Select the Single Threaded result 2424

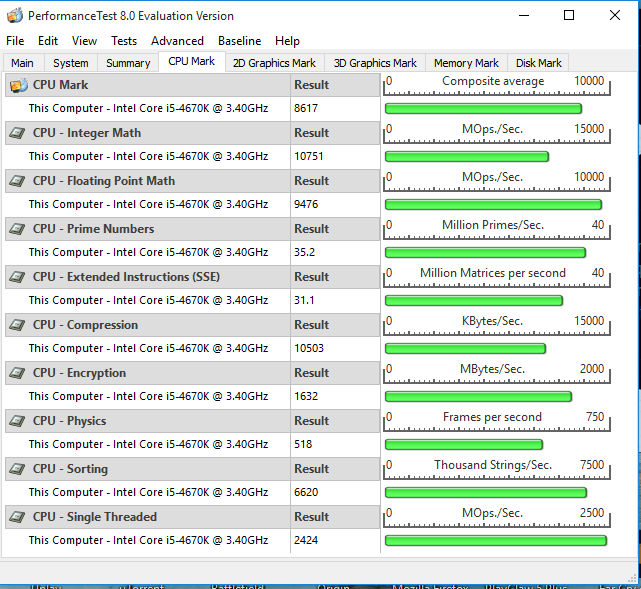[x=306, y=540]
